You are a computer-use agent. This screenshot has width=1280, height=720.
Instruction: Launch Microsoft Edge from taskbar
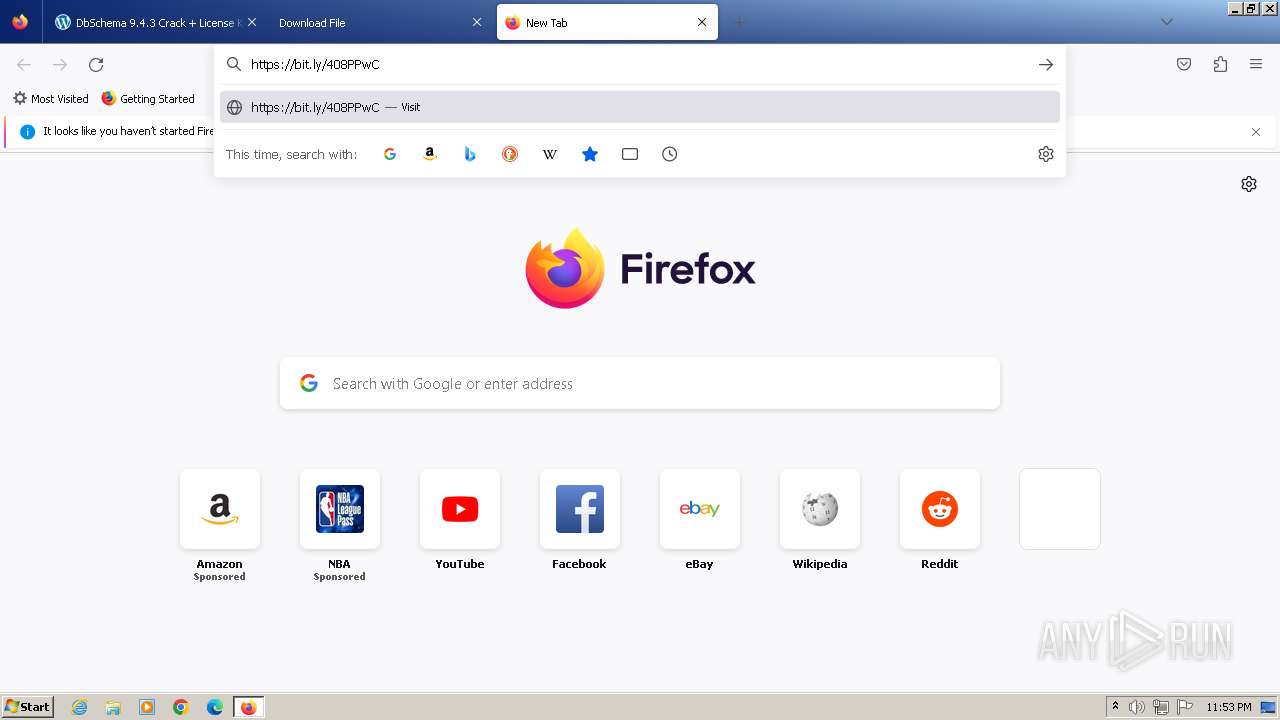[215, 707]
